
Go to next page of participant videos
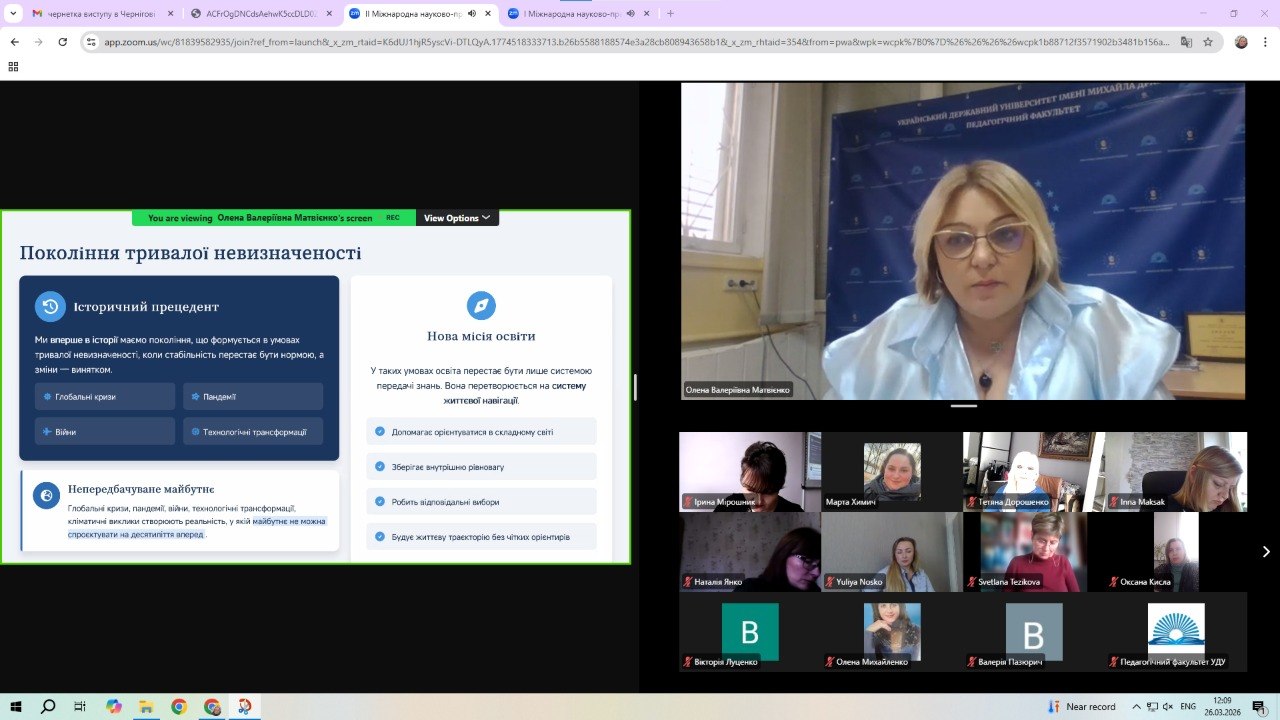[1265, 551]
